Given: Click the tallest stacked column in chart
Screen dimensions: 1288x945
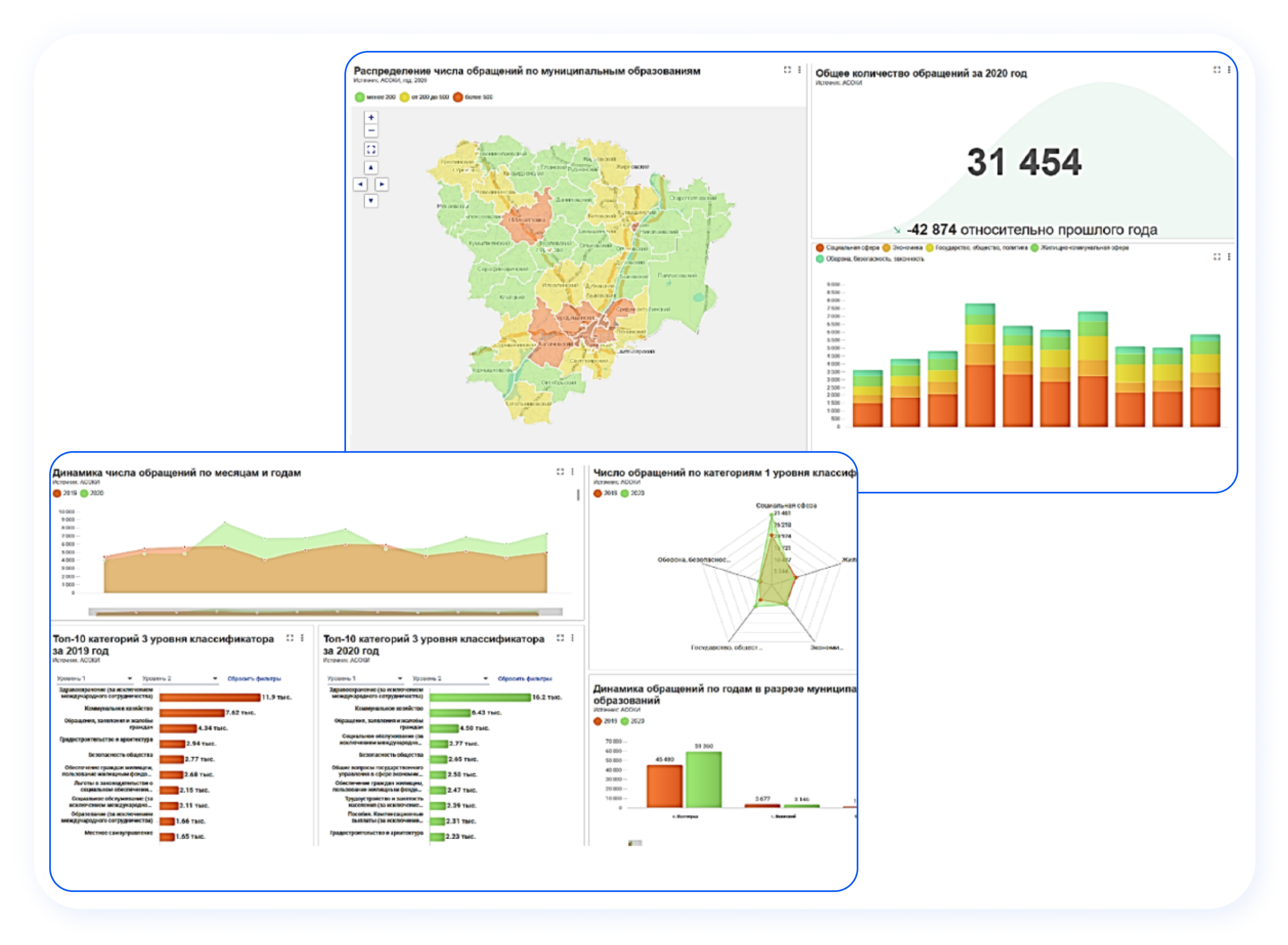Looking at the screenshot, I should (x=980, y=365).
